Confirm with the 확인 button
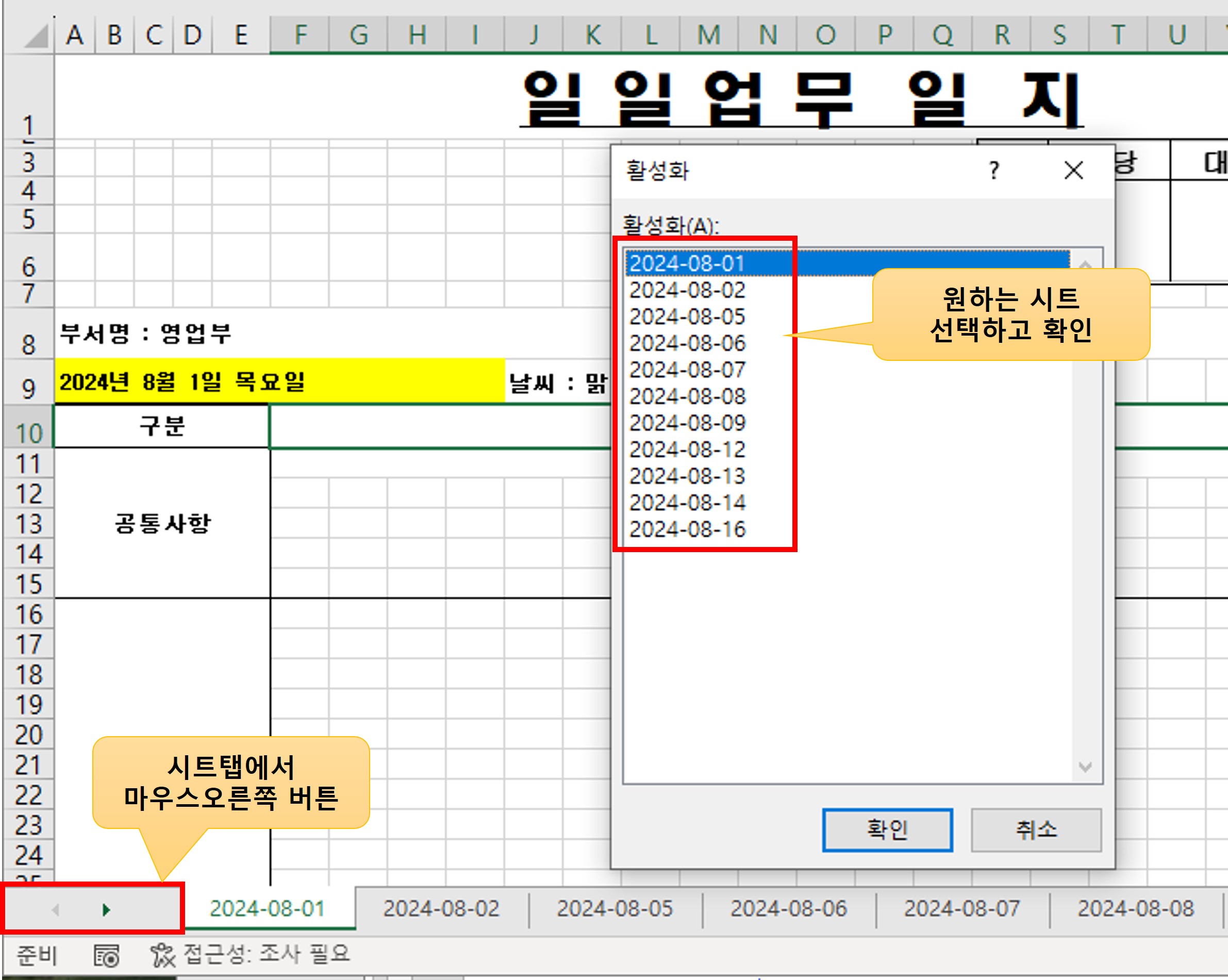The width and height of the screenshot is (1228, 980). 887,829
